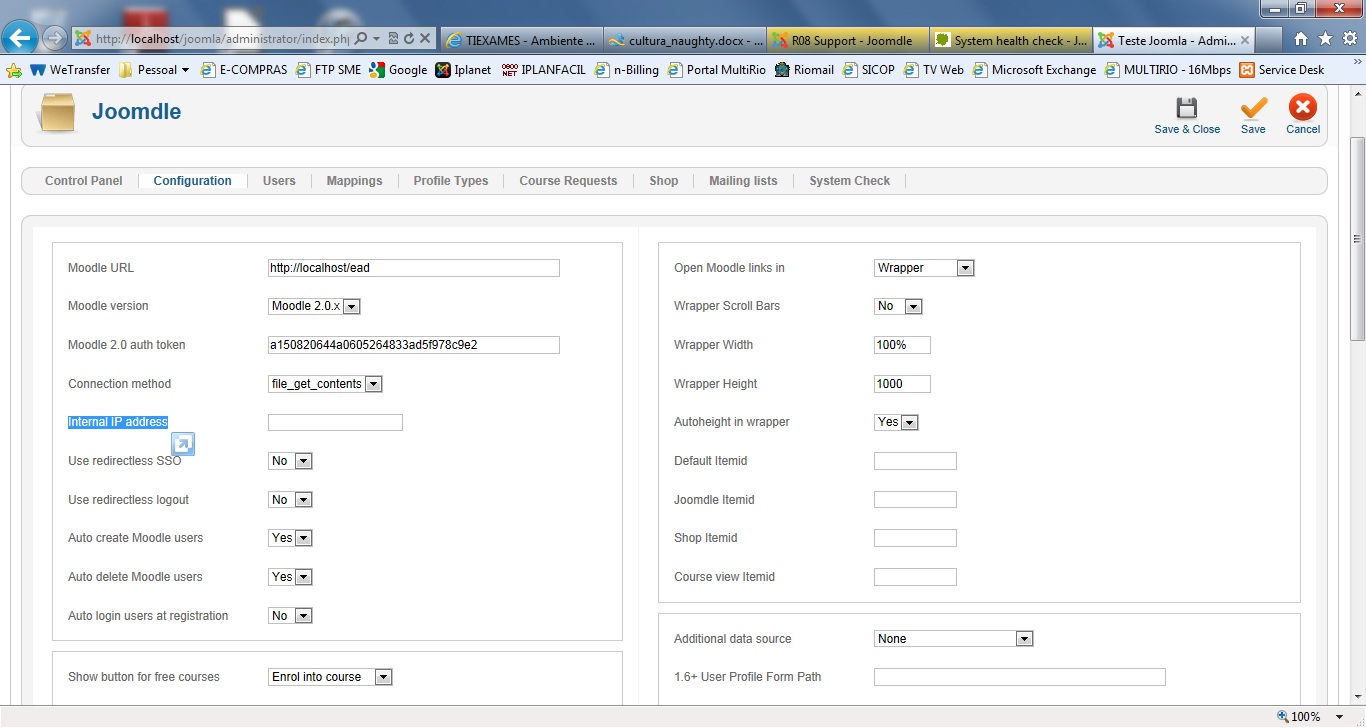Open the Mappings tab
This screenshot has width=1366, height=728.
click(354, 181)
